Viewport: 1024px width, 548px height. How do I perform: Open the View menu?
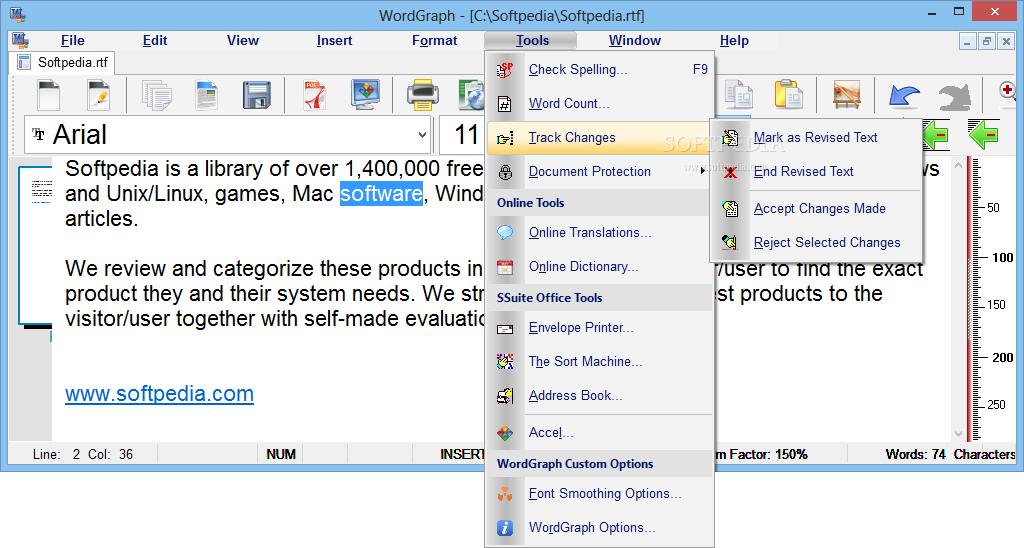point(243,40)
